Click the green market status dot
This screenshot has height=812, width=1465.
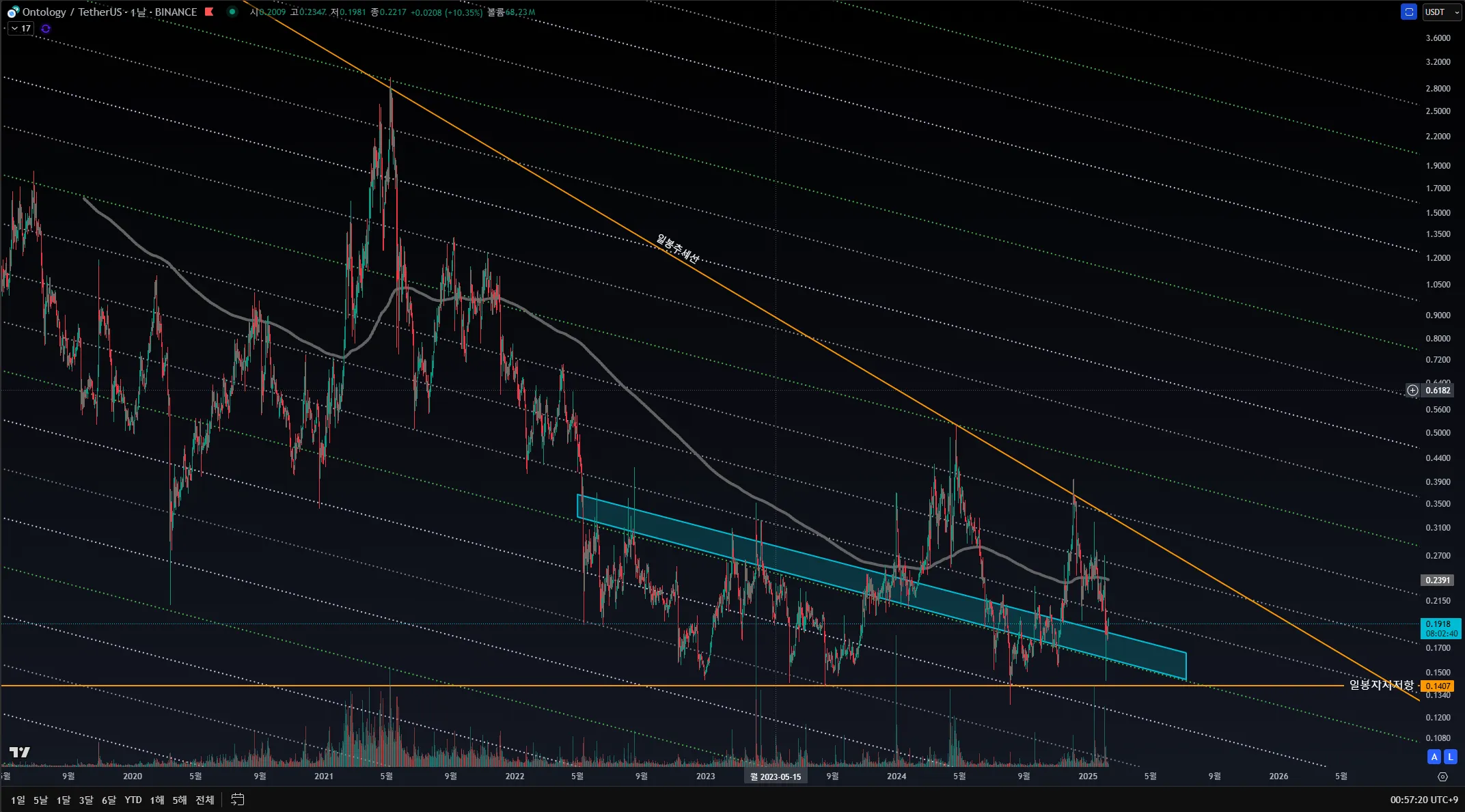(232, 12)
